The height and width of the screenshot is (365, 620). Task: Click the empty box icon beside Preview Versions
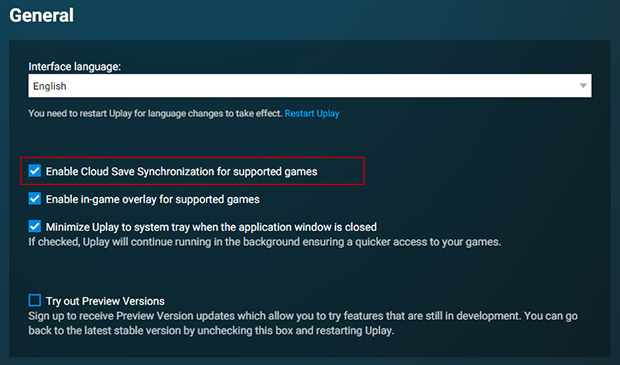pos(35,301)
